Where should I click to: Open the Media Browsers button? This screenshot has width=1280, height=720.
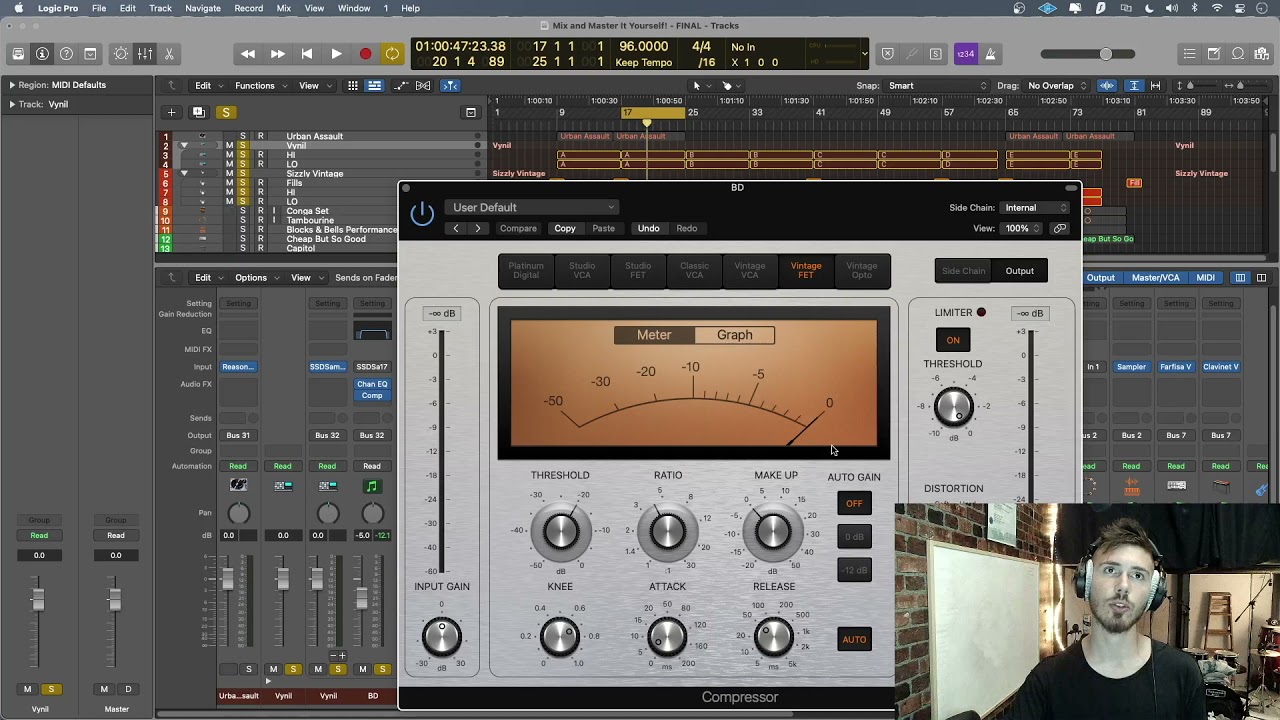click(1262, 54)
